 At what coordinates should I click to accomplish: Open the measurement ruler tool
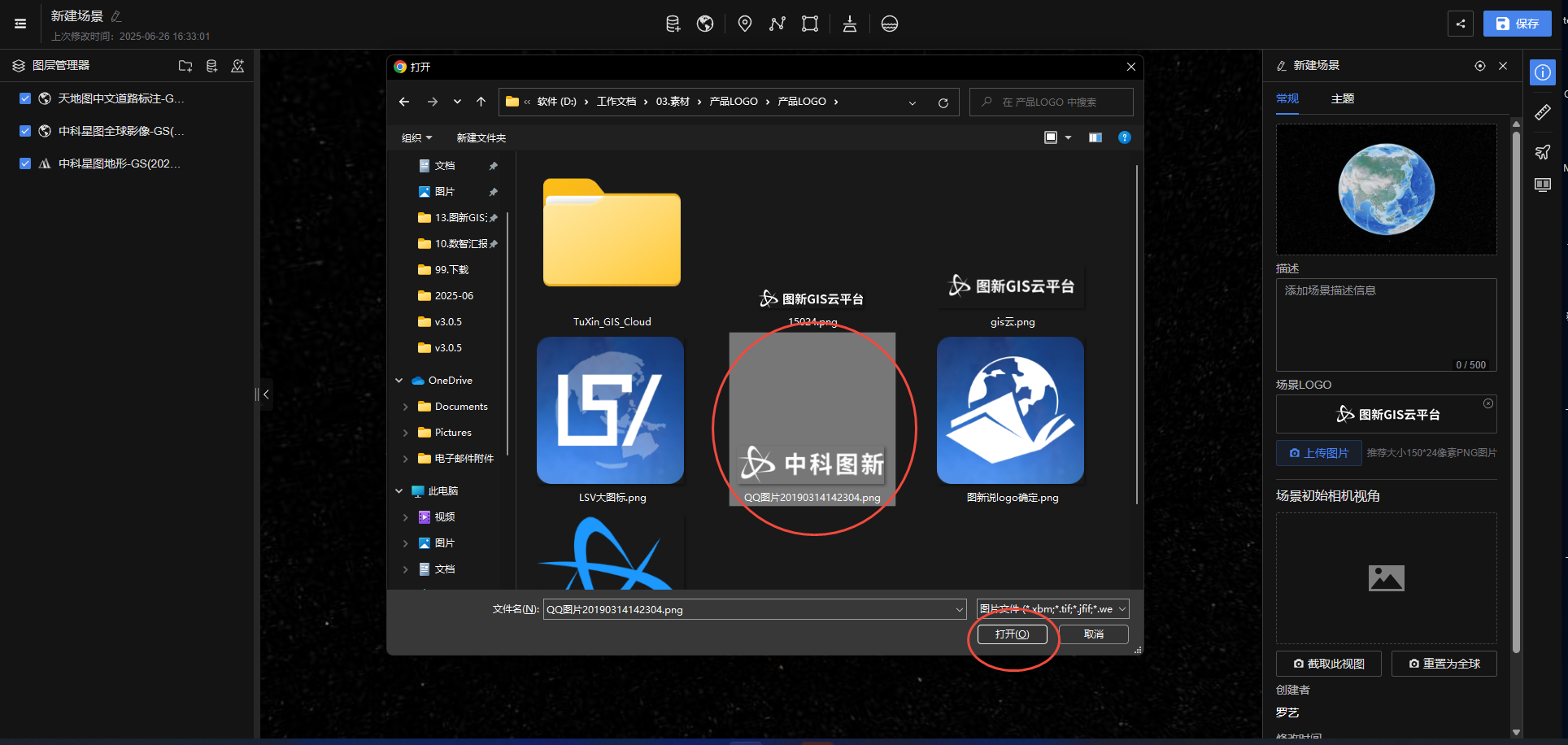[1542, 112]
